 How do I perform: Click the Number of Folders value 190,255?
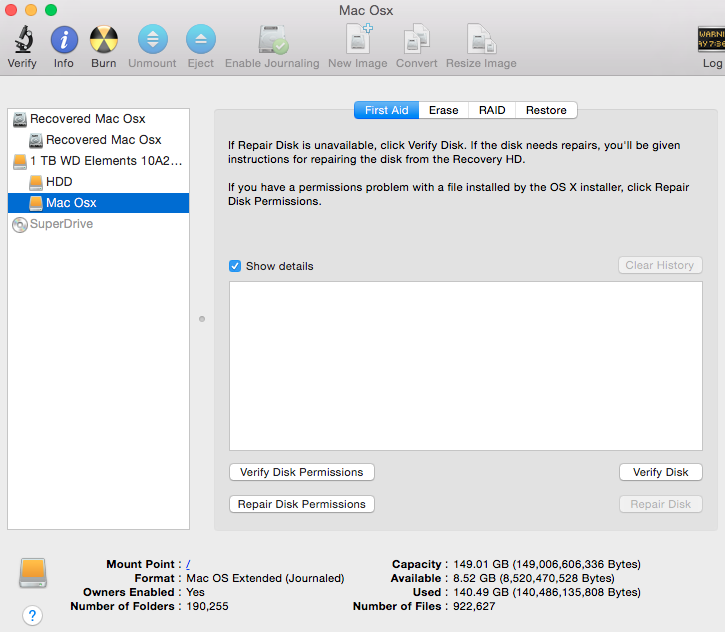pos(207,606)
